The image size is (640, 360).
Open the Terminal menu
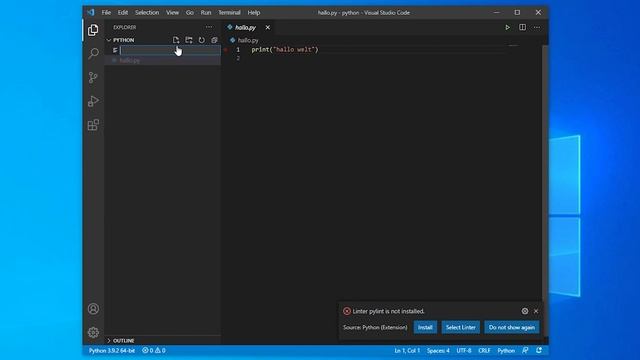[x=229, y=13]
